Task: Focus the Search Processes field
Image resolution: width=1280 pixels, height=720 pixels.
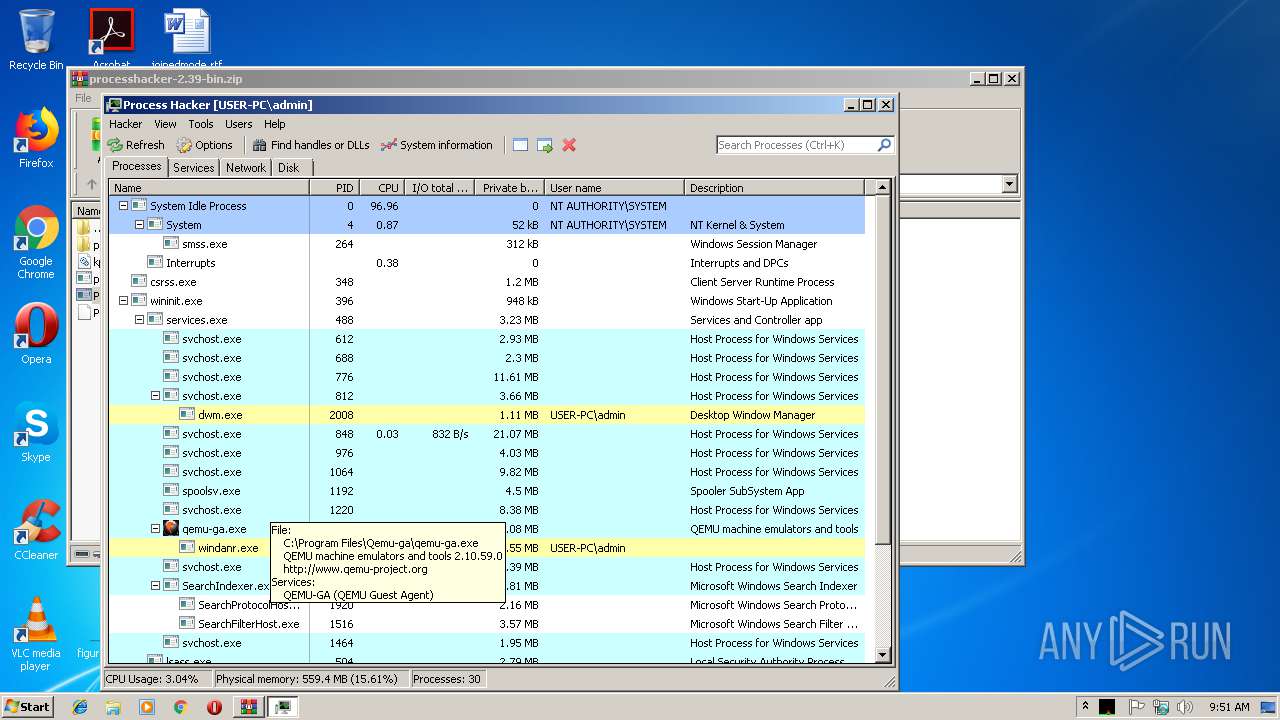Action: tap(796, 145)
